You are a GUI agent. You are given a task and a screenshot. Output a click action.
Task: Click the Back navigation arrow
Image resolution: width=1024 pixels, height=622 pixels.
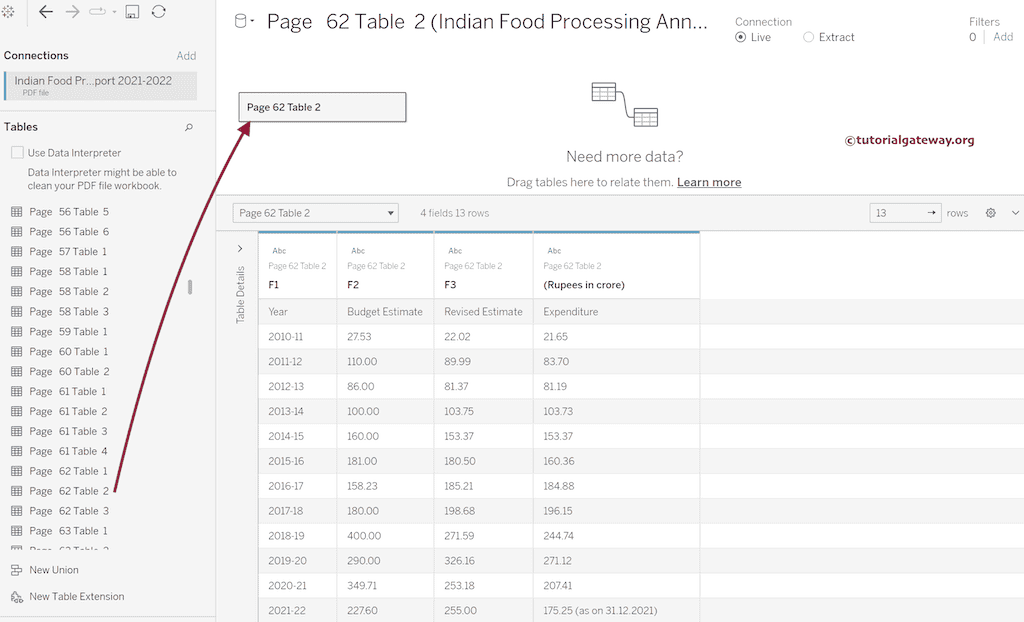(x=46, y=12)
